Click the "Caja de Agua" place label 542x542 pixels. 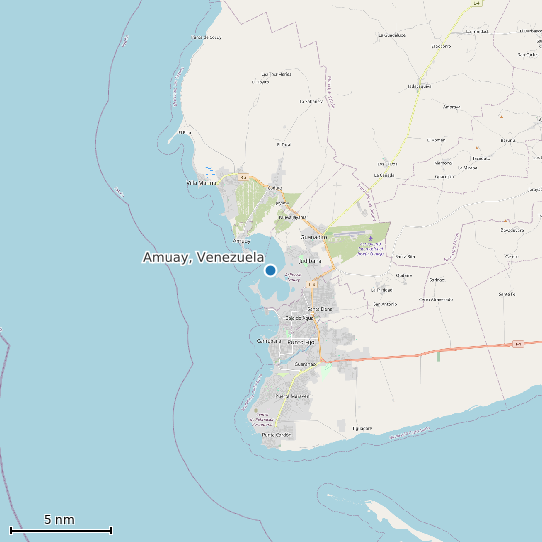pyautogui.click(x=299, y=318)
